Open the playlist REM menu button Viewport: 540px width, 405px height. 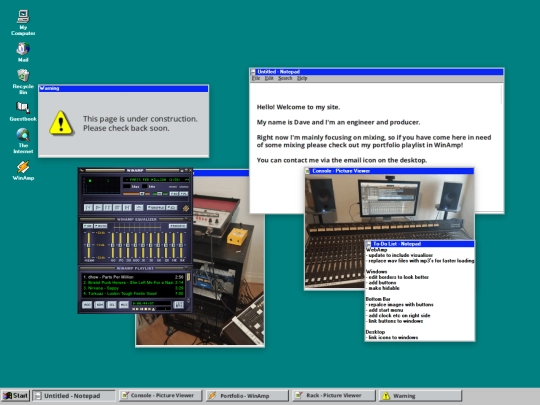coord(99,304)
